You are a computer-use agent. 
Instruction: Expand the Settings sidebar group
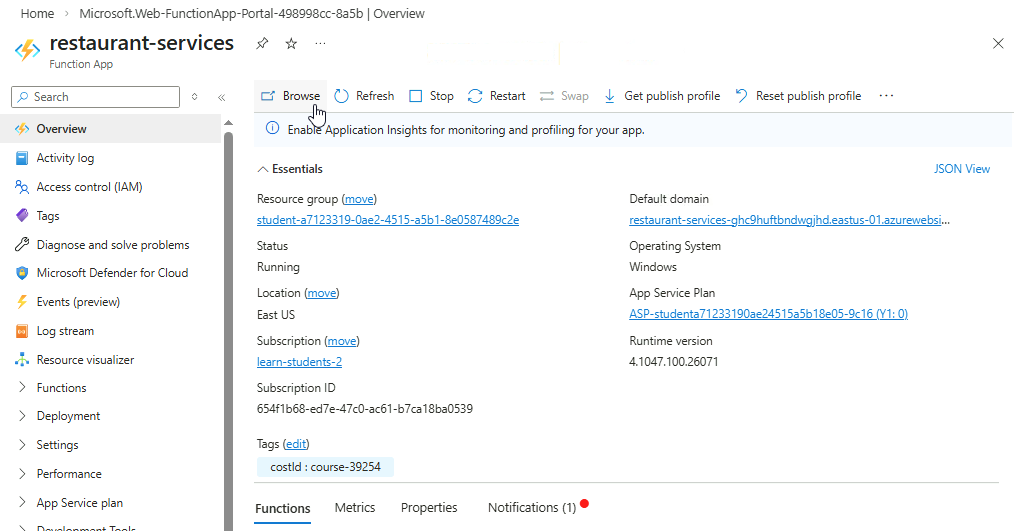pyautogui.click(x=57, y=445)
